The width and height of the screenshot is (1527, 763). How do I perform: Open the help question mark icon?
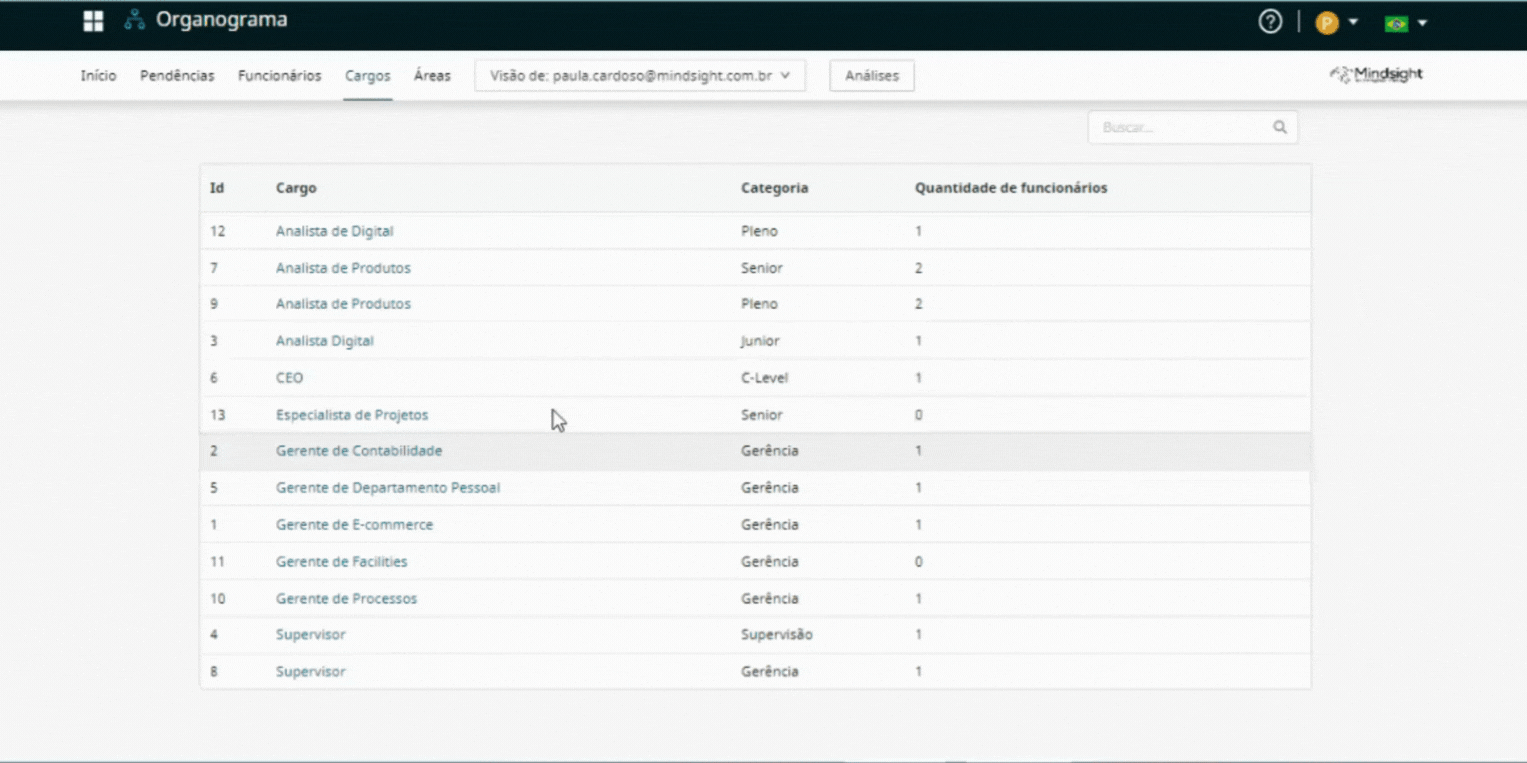tap(1270, 22)
